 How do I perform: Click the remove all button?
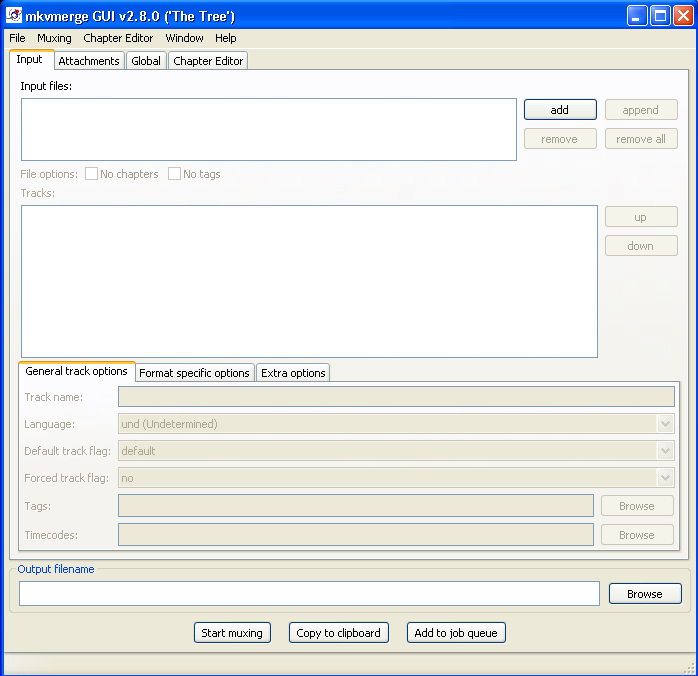(641, 139)
